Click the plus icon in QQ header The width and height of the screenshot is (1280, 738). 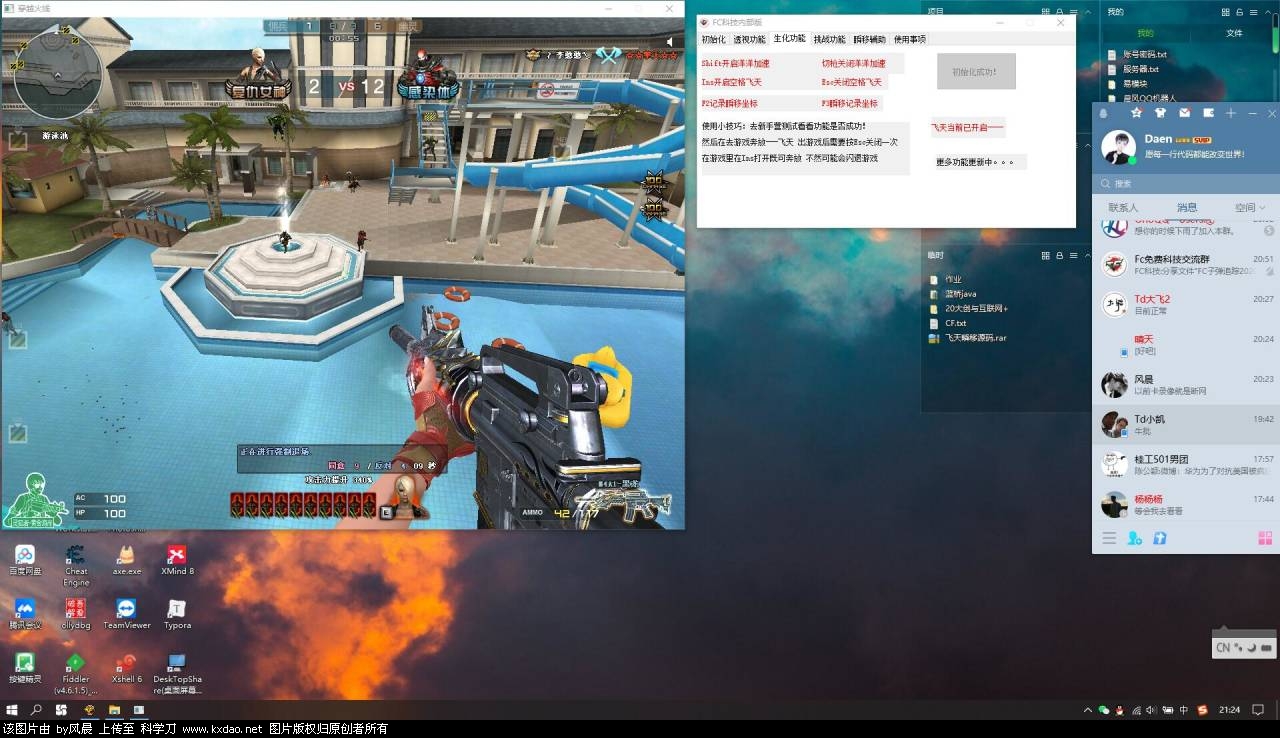point(1231,113)
